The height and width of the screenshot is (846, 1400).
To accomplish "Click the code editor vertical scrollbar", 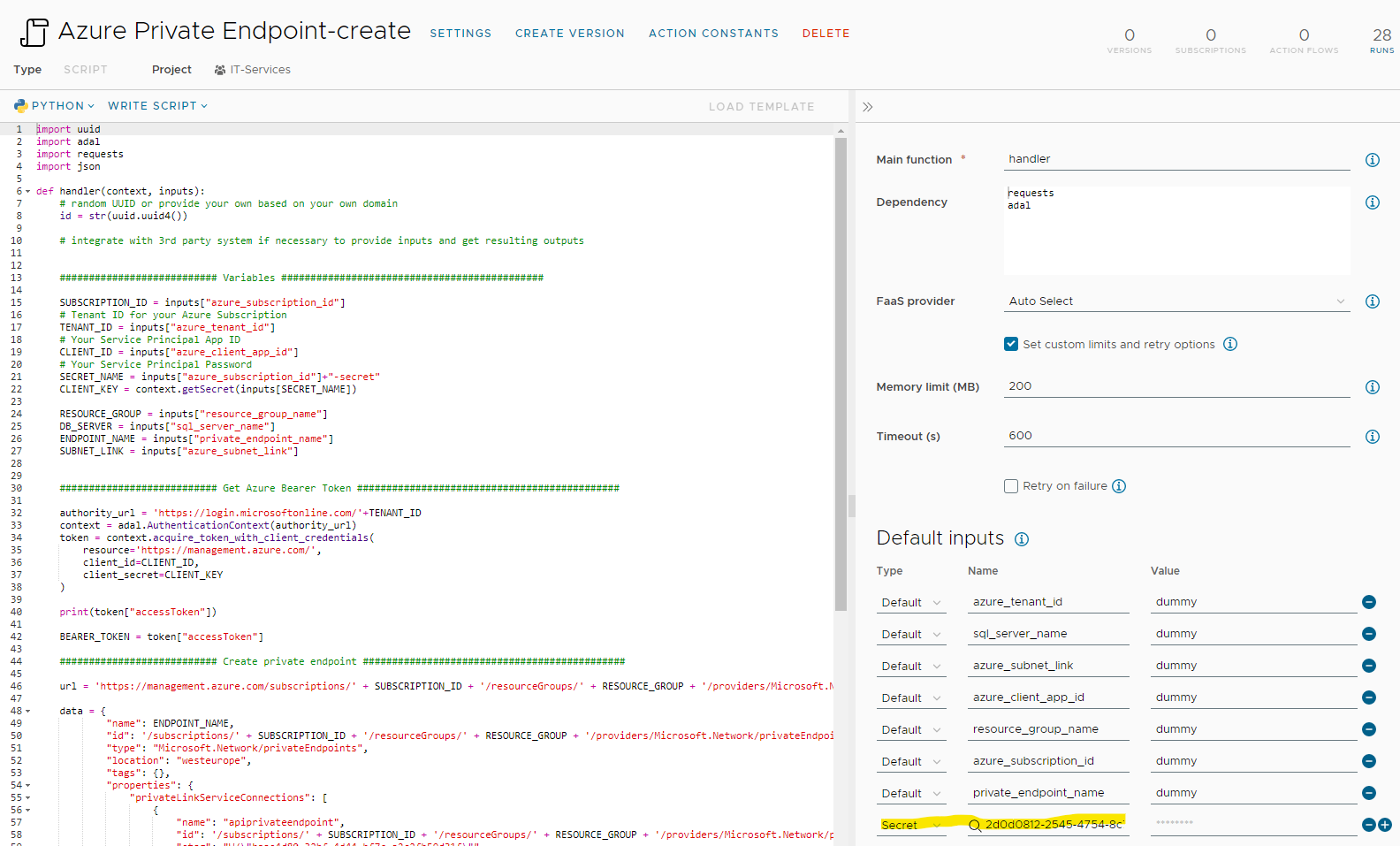I will tap(841, 374).
